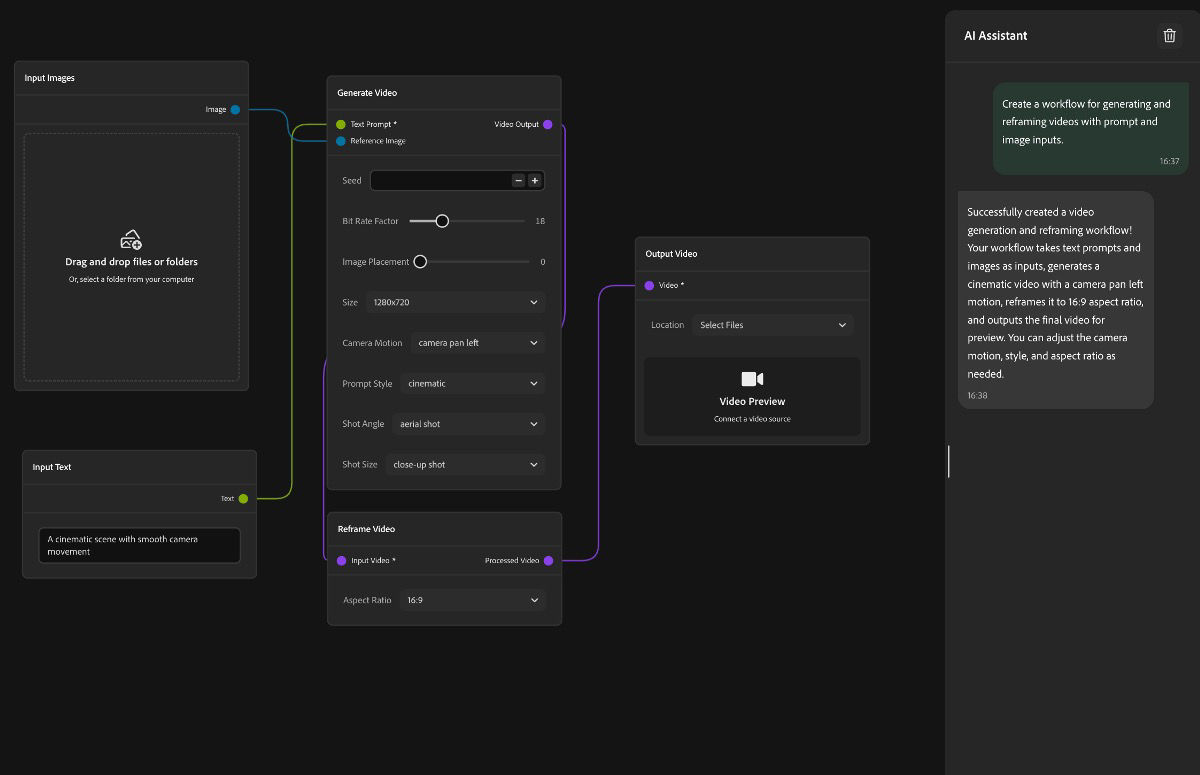Click the Processed Video output port

point(548,560)
